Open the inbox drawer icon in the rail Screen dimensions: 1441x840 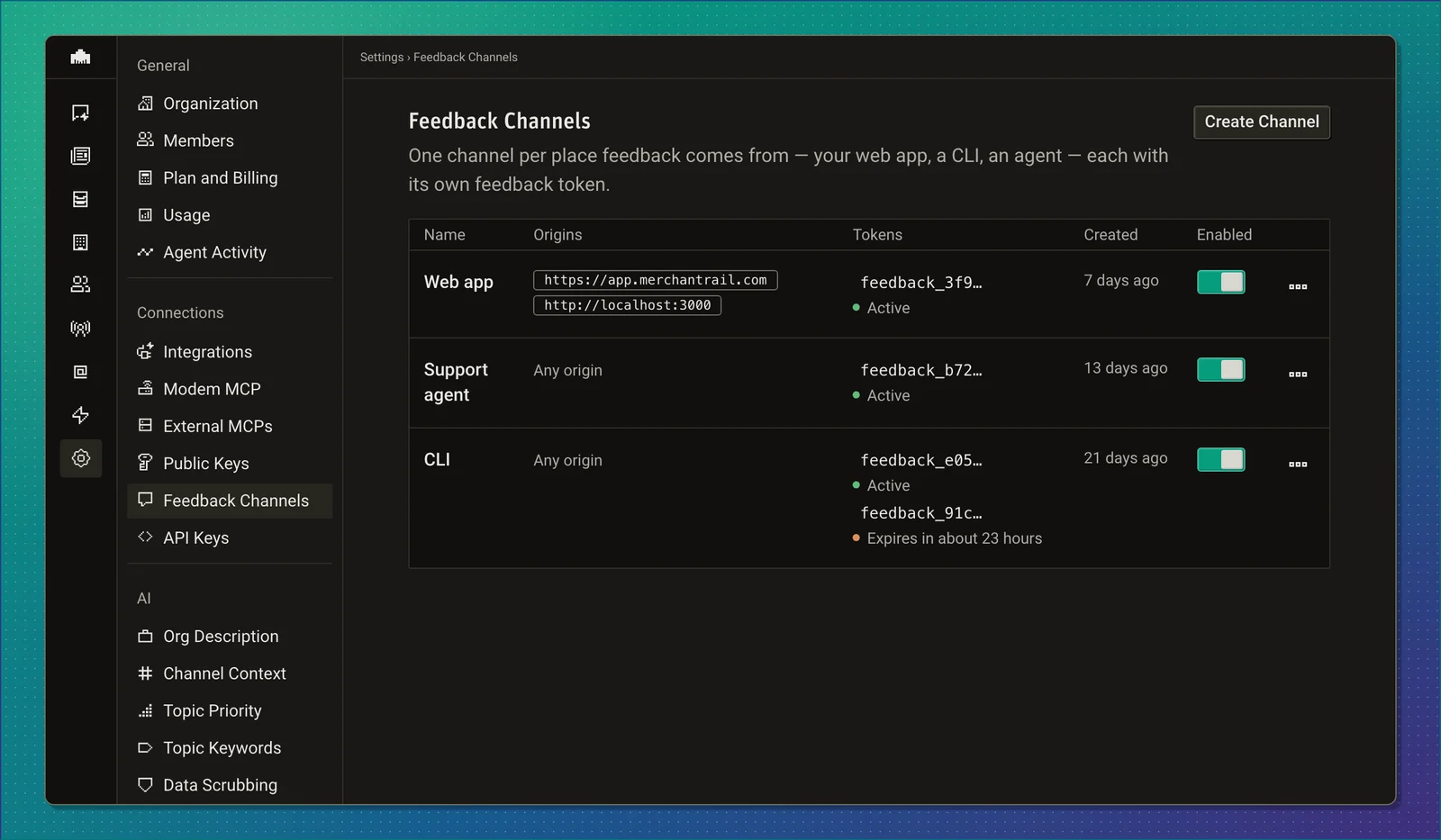pyautogui.click(x=80, y=199)
